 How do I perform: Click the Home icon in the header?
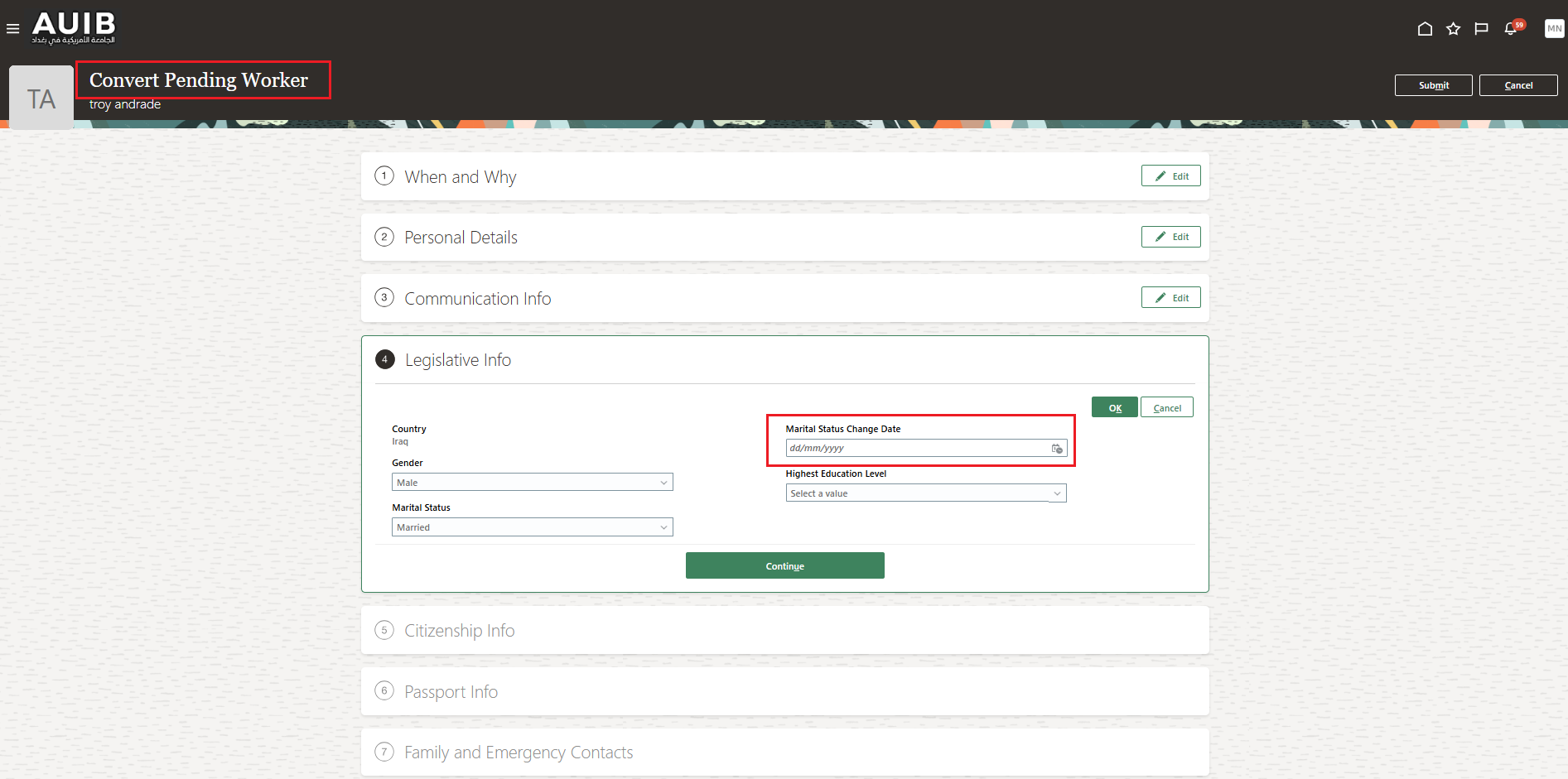click(x=1425, y=28)
